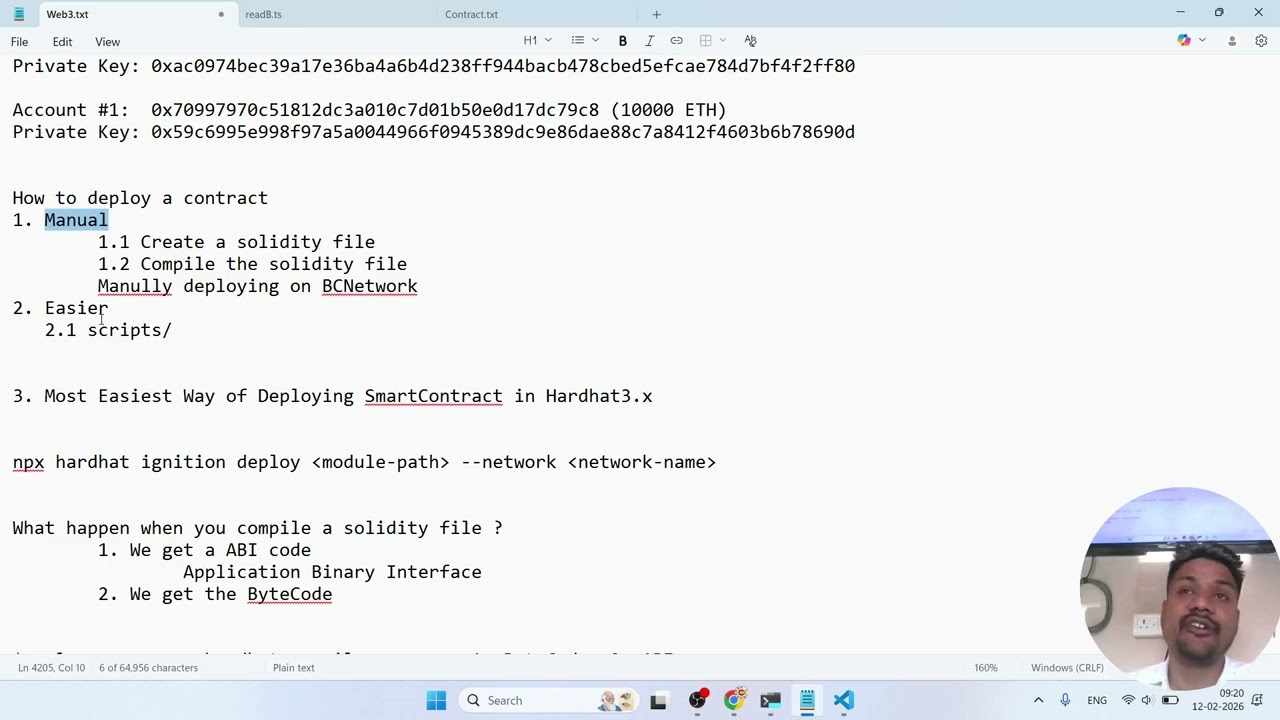Viewport: 1280px width, 720px height.
Task: Toggle bold formatting in Notepad toolbar
Action: [622, 41]
